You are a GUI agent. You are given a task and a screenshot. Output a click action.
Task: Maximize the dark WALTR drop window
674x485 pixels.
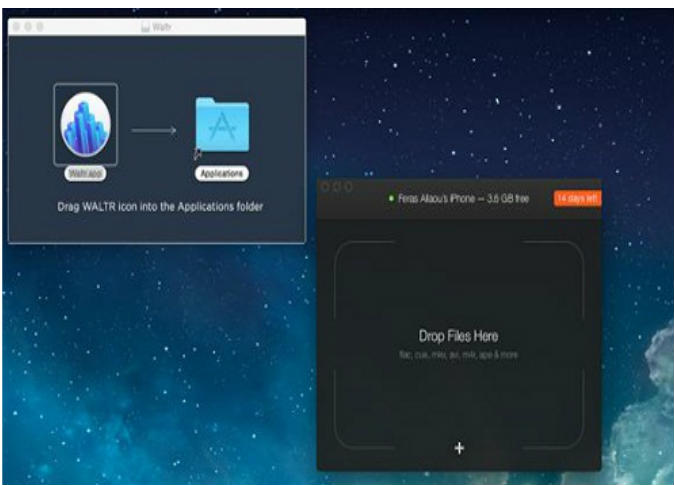[348, 187]
